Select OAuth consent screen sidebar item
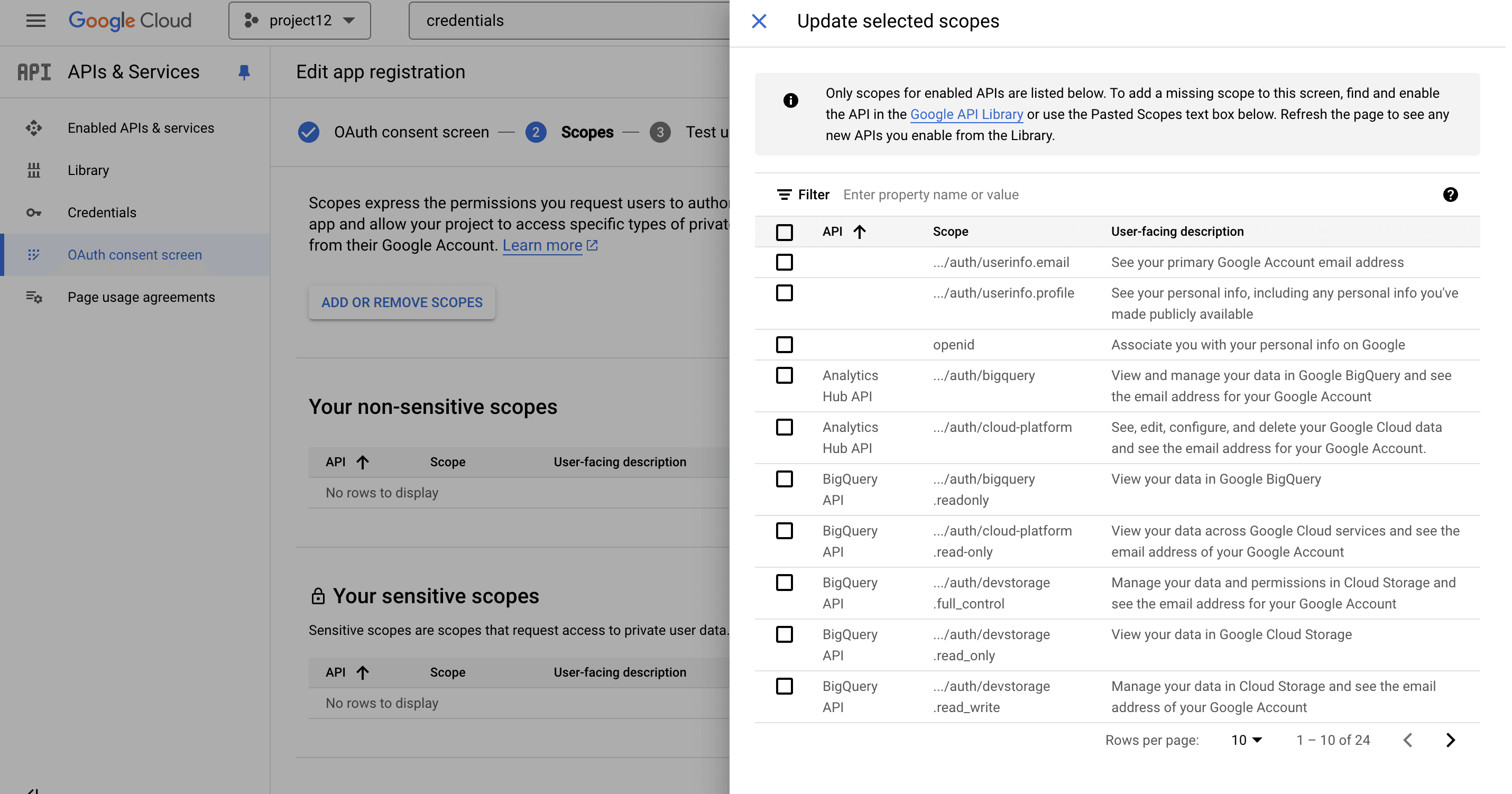Viewport: 1512px width, 794px height. (135, 255)
